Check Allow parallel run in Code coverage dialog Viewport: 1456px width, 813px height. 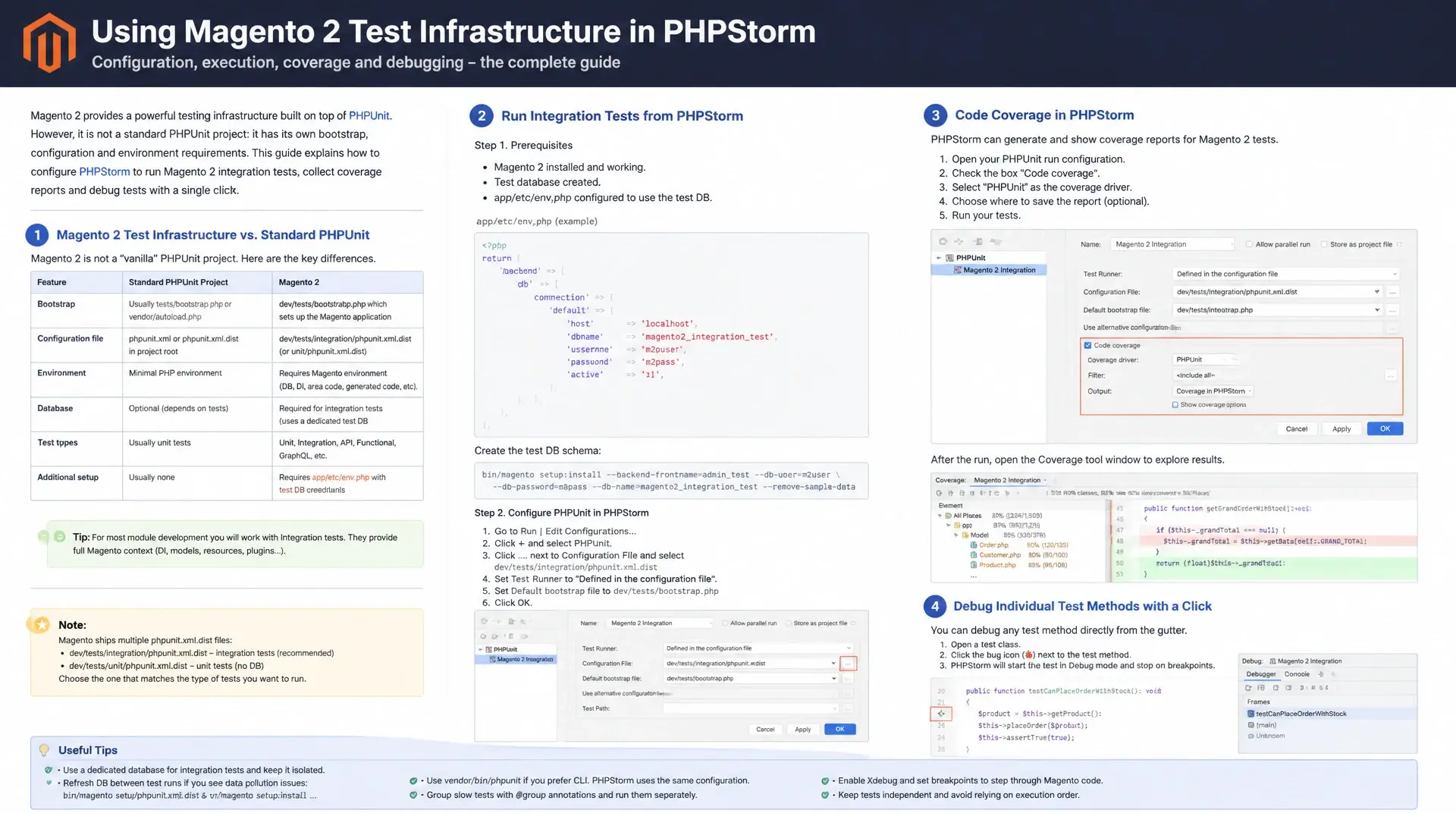(x=1249, y=244)
